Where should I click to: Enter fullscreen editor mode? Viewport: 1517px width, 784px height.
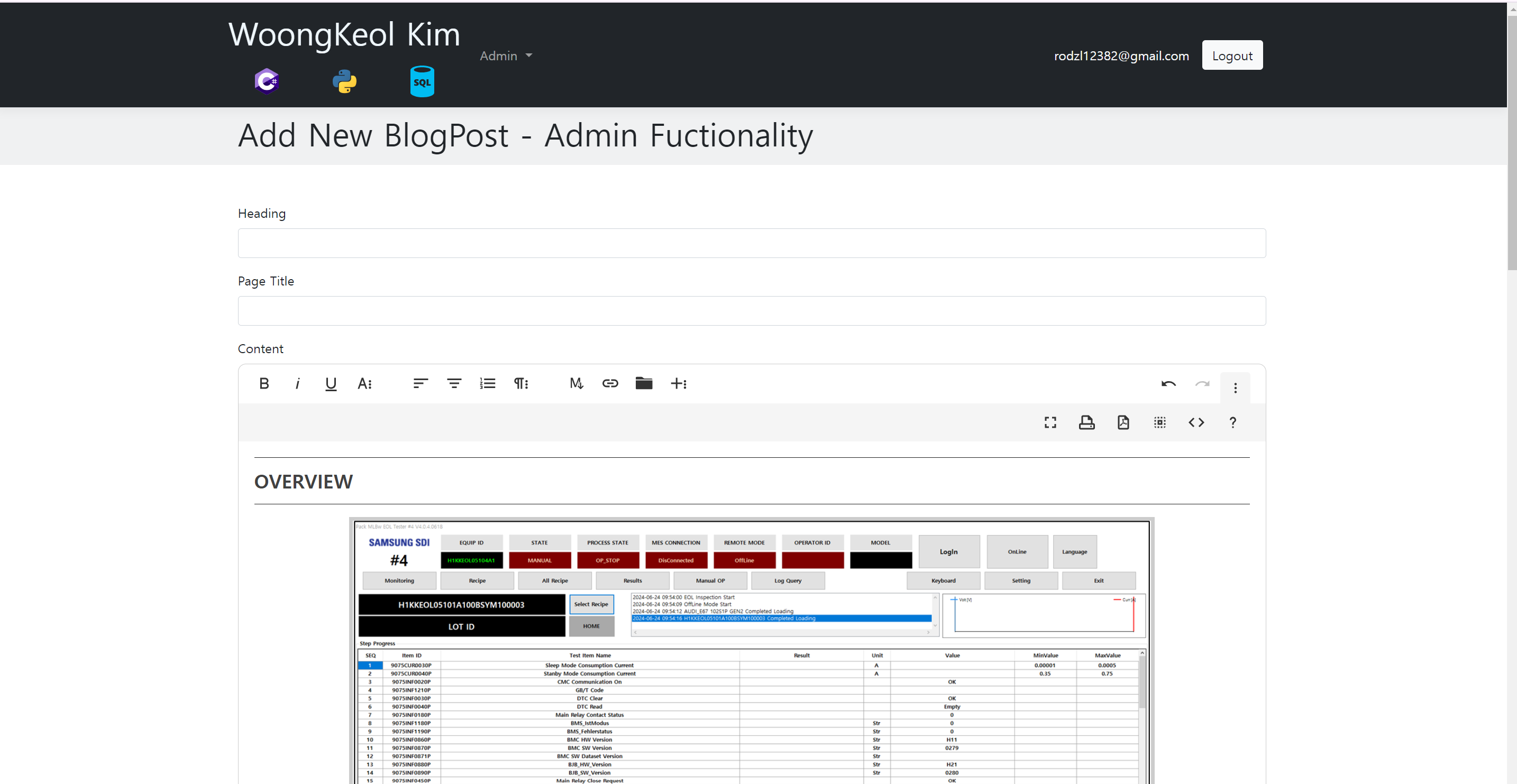(x=1050, y=422)
